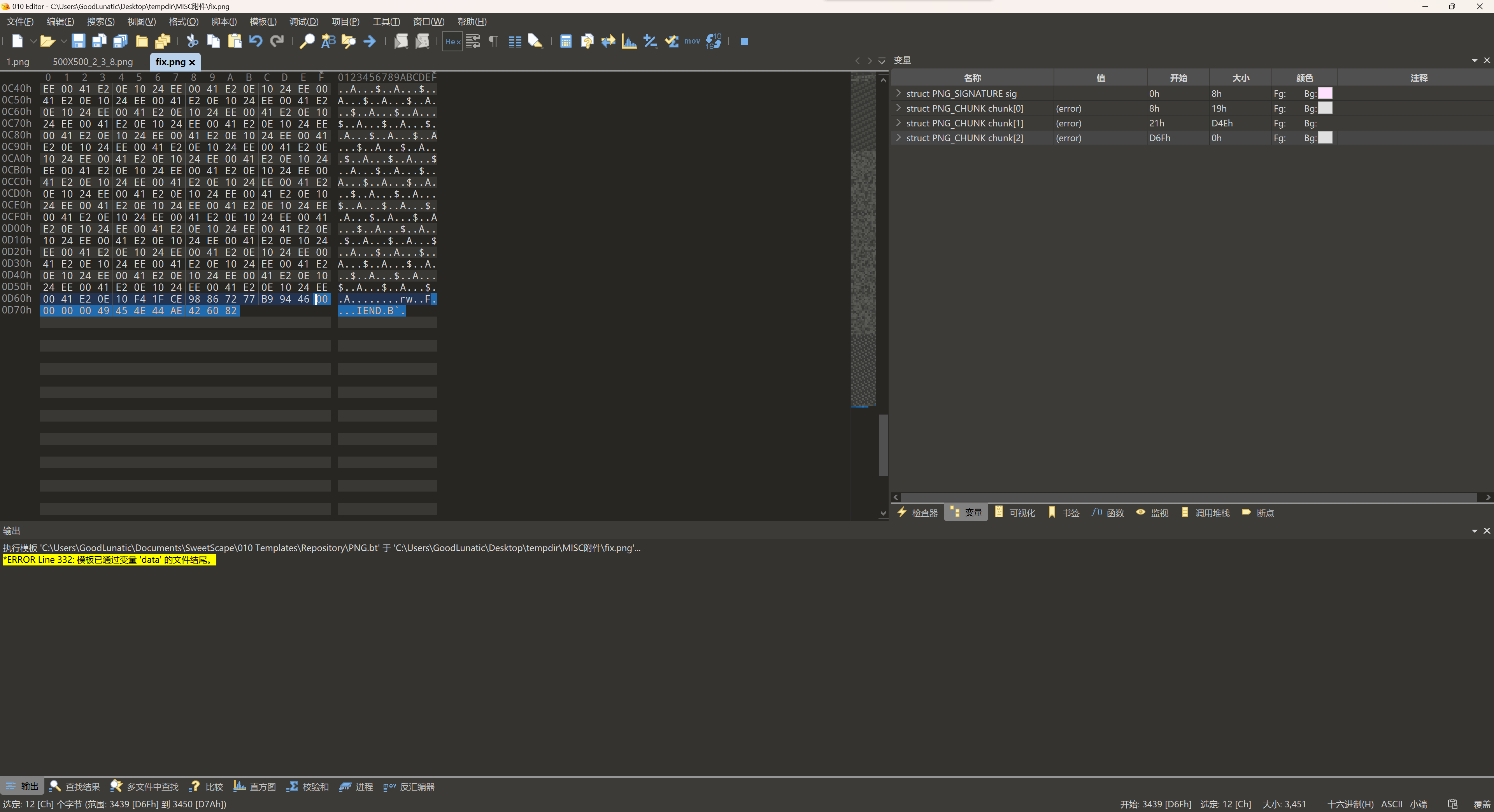Copy the selected bytes icon

pos(214,41)
